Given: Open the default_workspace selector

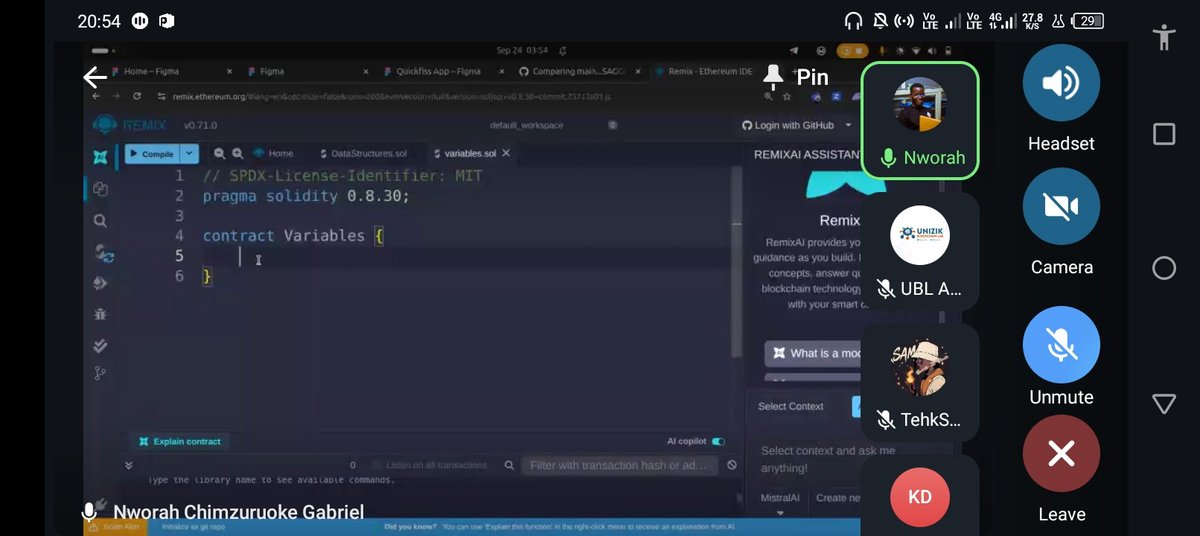Looking at the screenshot, I should click(526, 125).
